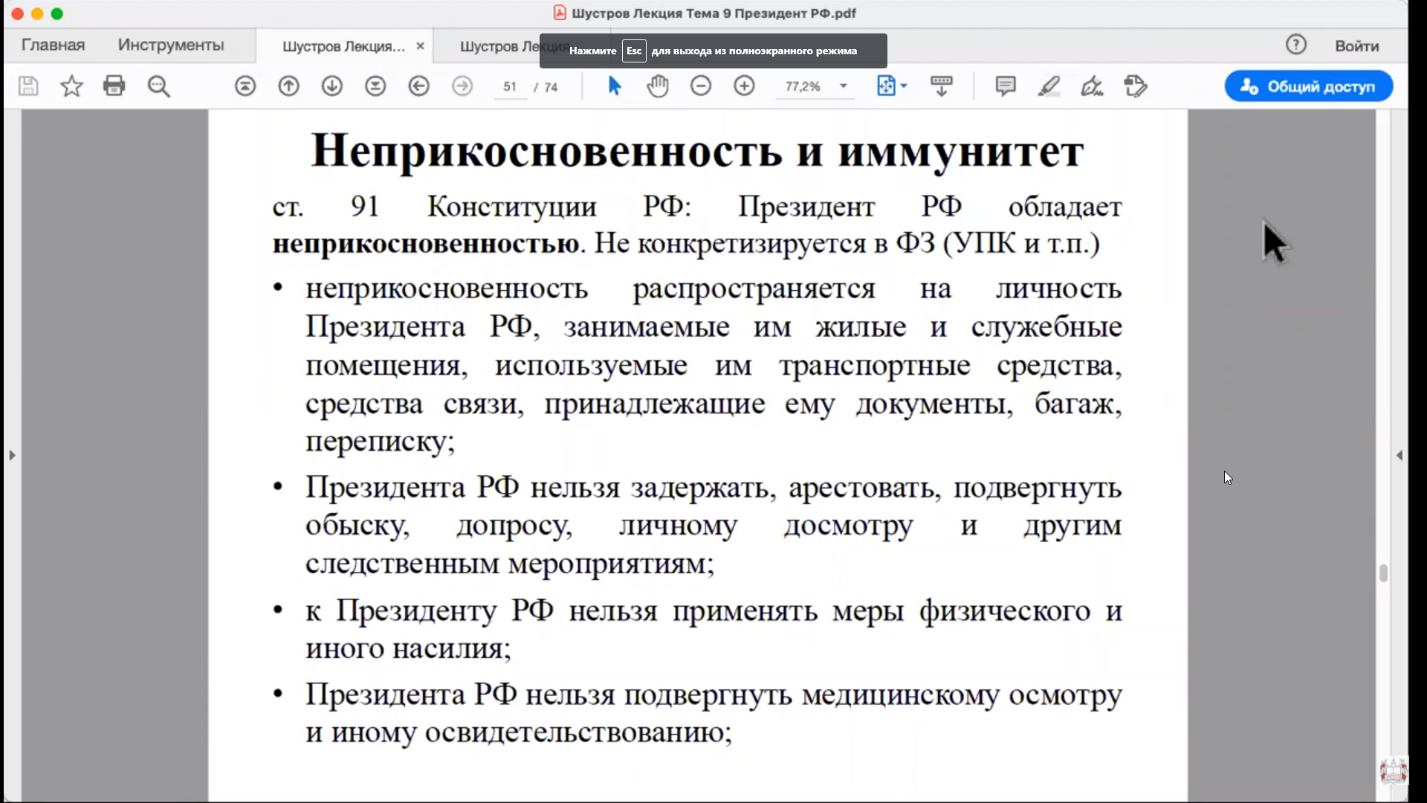Switch to the Инструменты tab
Viewport: 1427px width, 803px height.
click(x=171, y=45)
